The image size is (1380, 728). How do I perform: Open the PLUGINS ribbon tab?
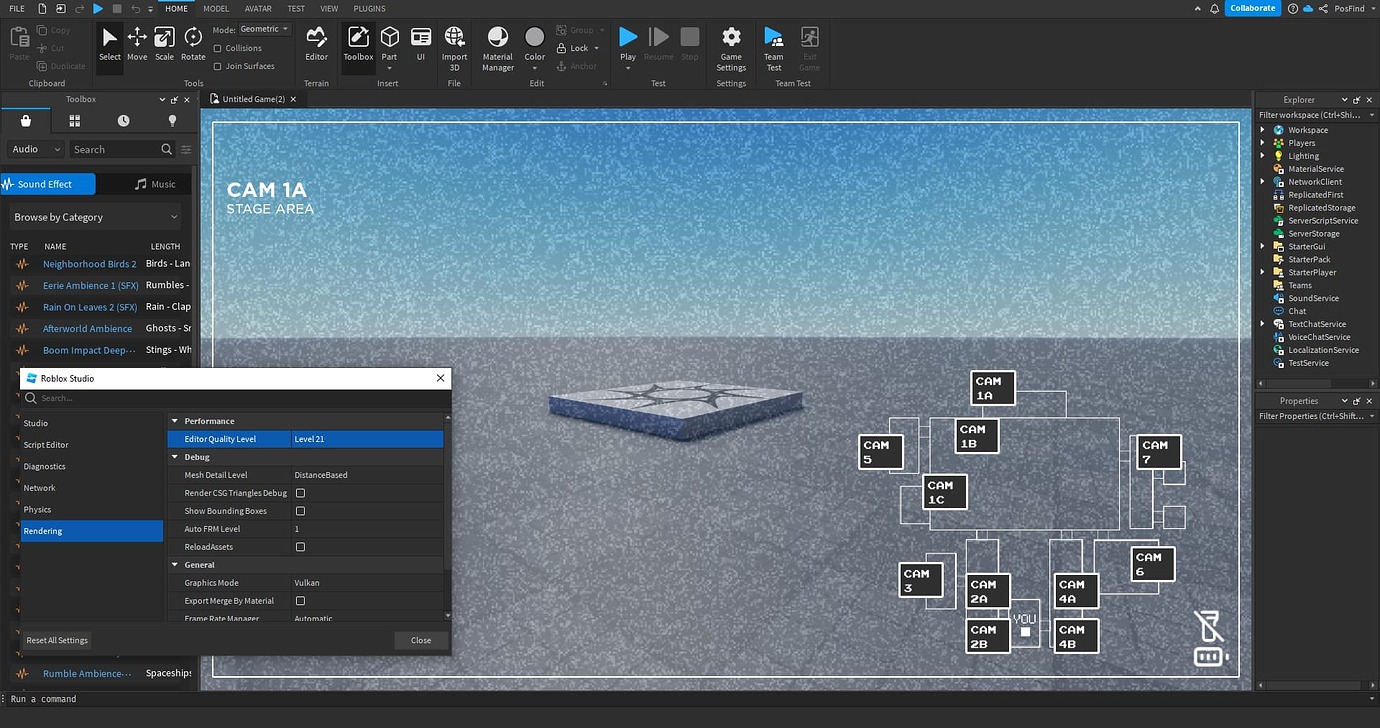coord(370,8)
